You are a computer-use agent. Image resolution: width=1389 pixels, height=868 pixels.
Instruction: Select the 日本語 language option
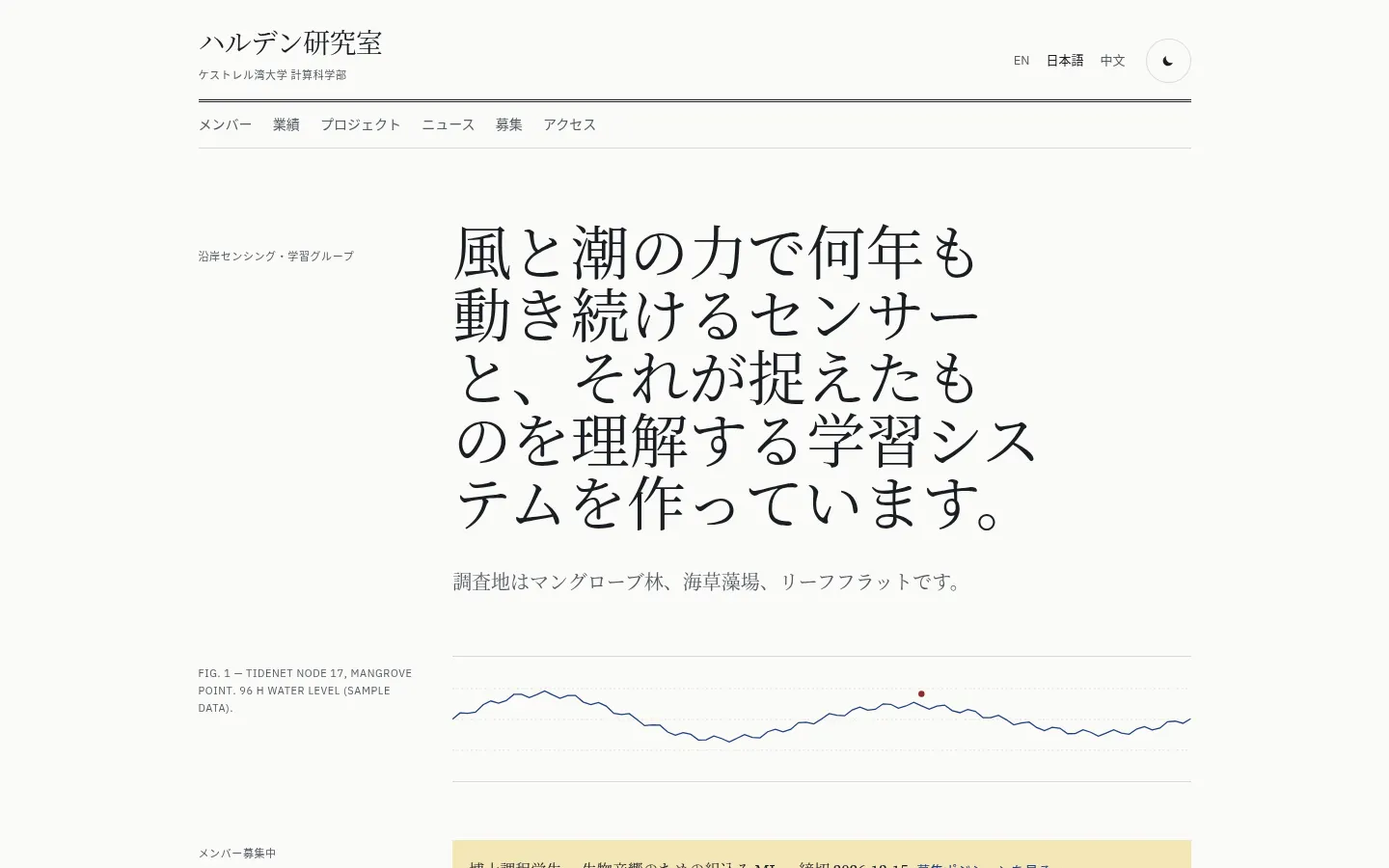click(x=1065, y=61)
